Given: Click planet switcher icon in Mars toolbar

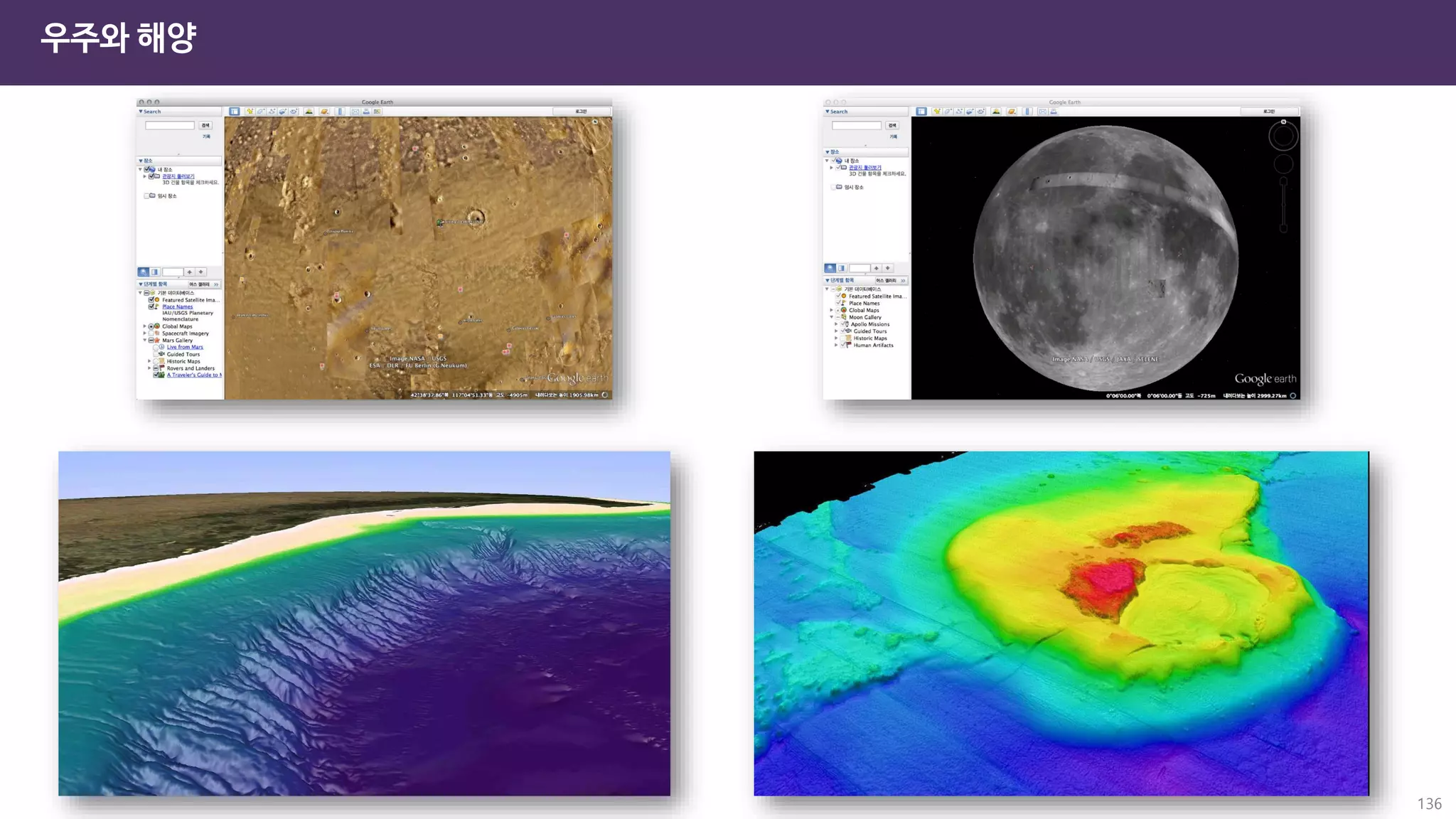Looking at the screenshot, I should tap(324, 112).
